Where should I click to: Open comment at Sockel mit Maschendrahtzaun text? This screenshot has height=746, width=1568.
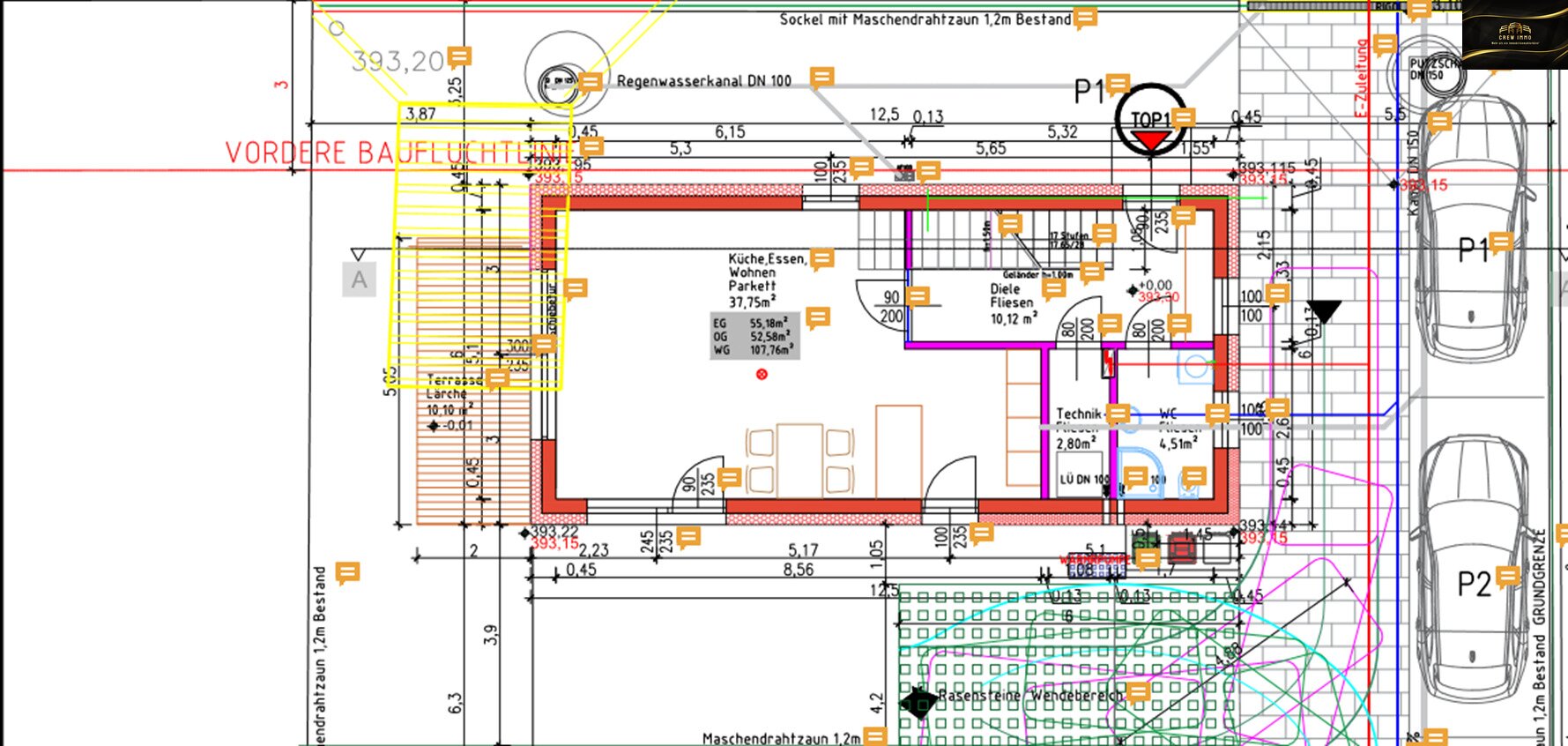click(1085, 18)
